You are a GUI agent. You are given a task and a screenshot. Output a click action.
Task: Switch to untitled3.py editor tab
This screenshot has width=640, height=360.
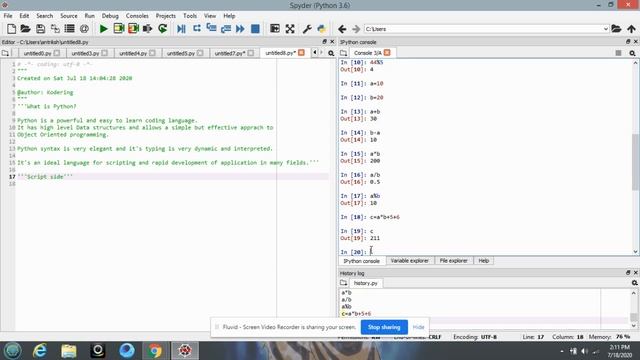(x=85, y=53)
